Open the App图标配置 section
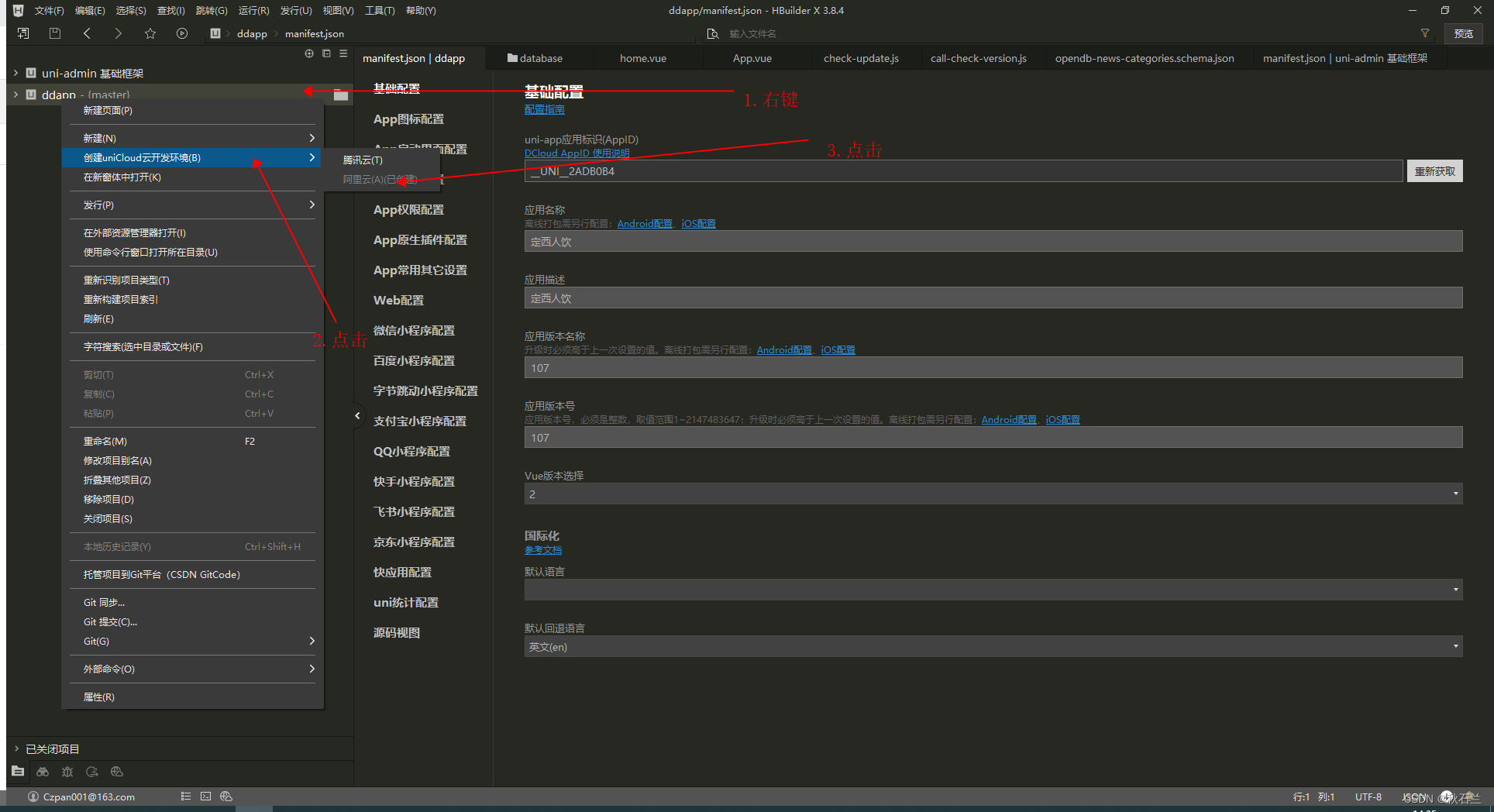The height and width of the screenshot is (812, 1494). point(408,119)
